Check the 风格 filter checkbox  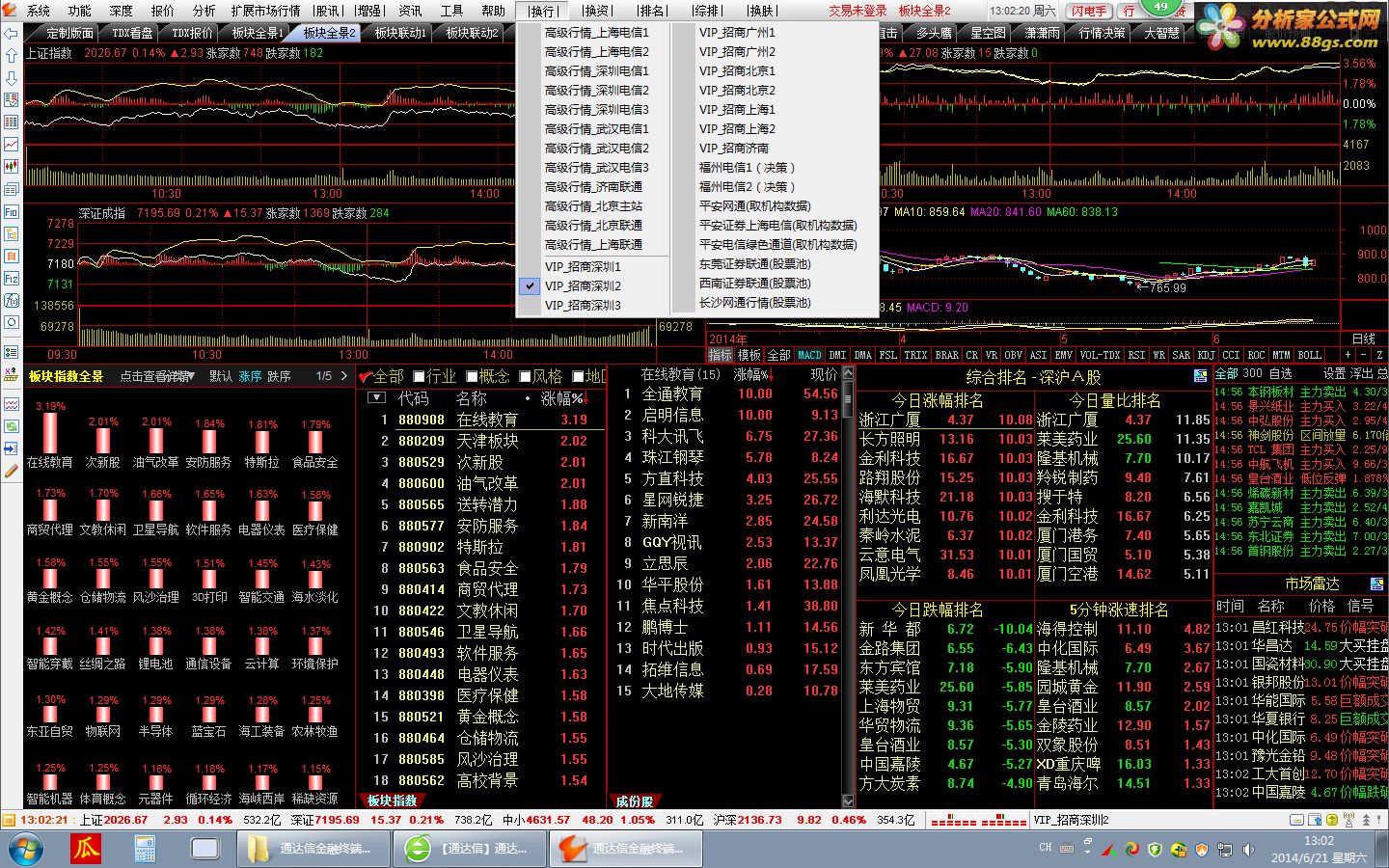[x=526, y=376]
